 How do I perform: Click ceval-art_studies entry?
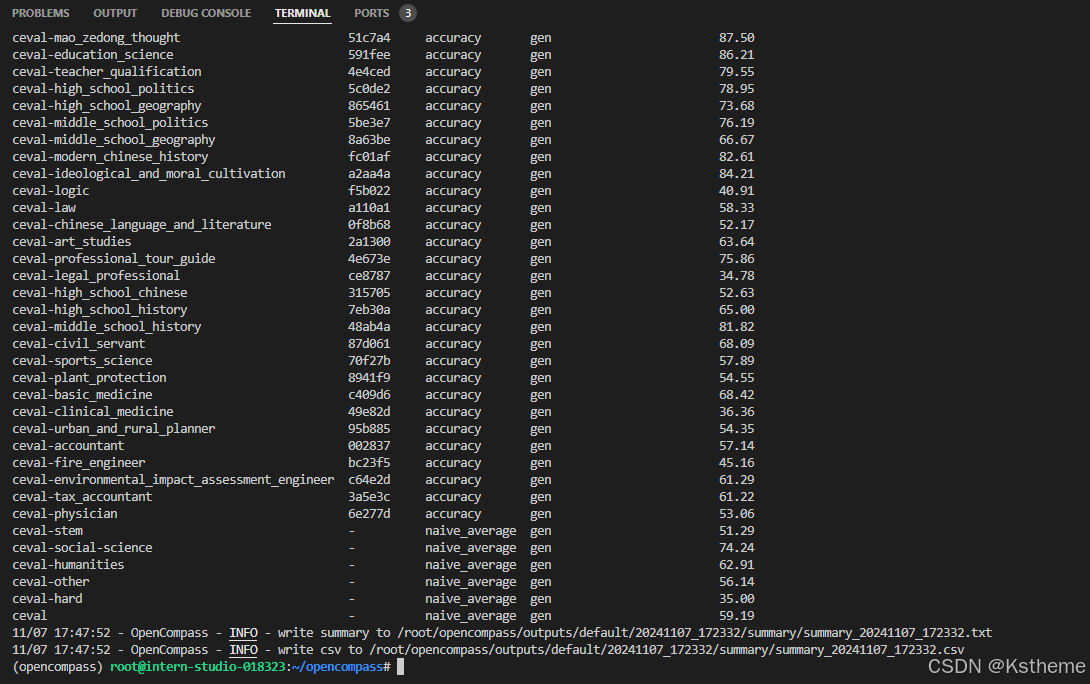click(x=72, y=241)
